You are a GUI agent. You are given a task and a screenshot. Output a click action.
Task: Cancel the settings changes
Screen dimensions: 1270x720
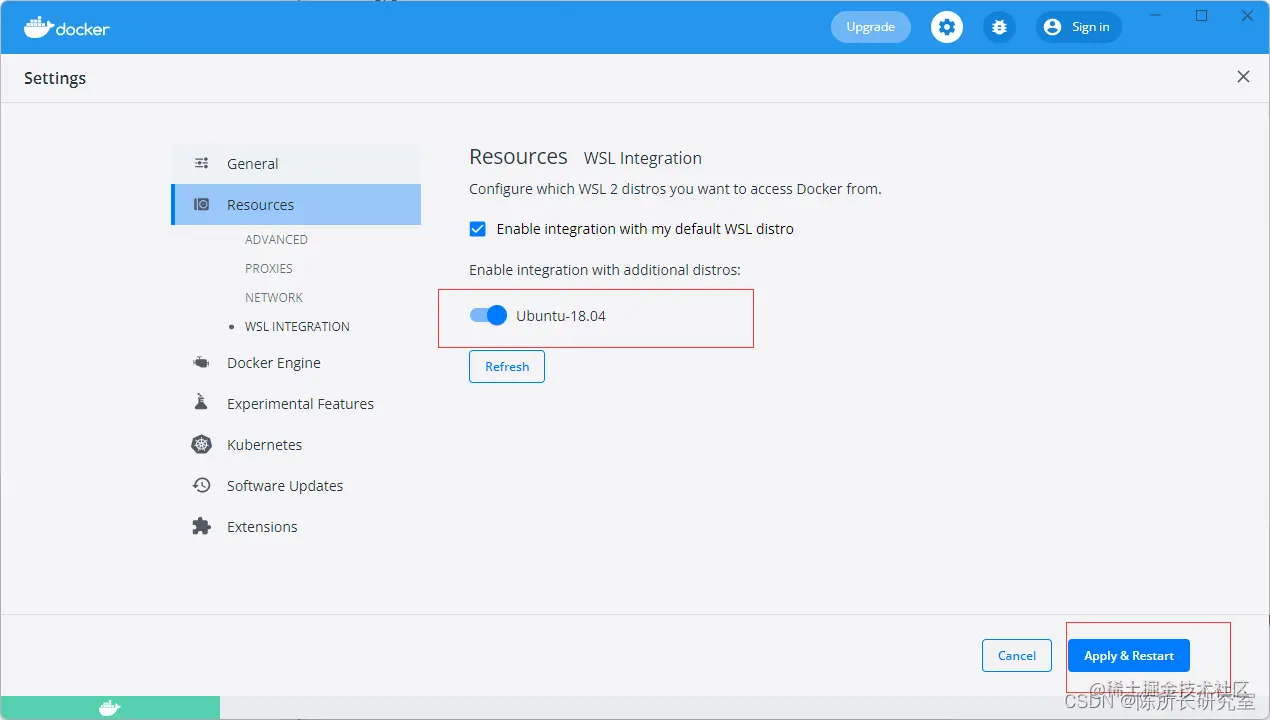[x=1017, y=655]
